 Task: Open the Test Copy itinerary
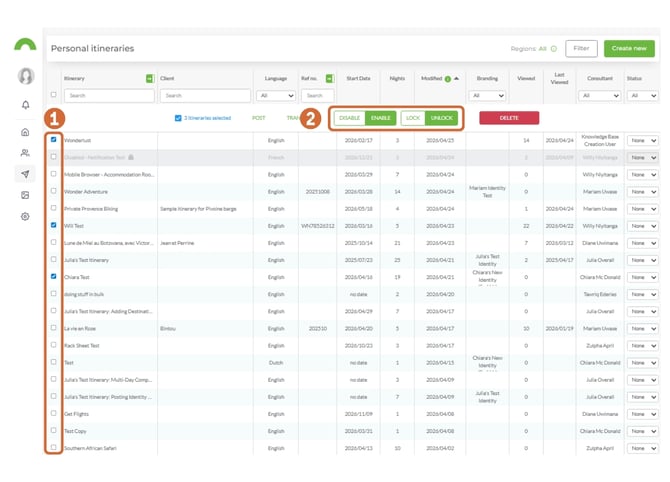[x=75, y=431]
